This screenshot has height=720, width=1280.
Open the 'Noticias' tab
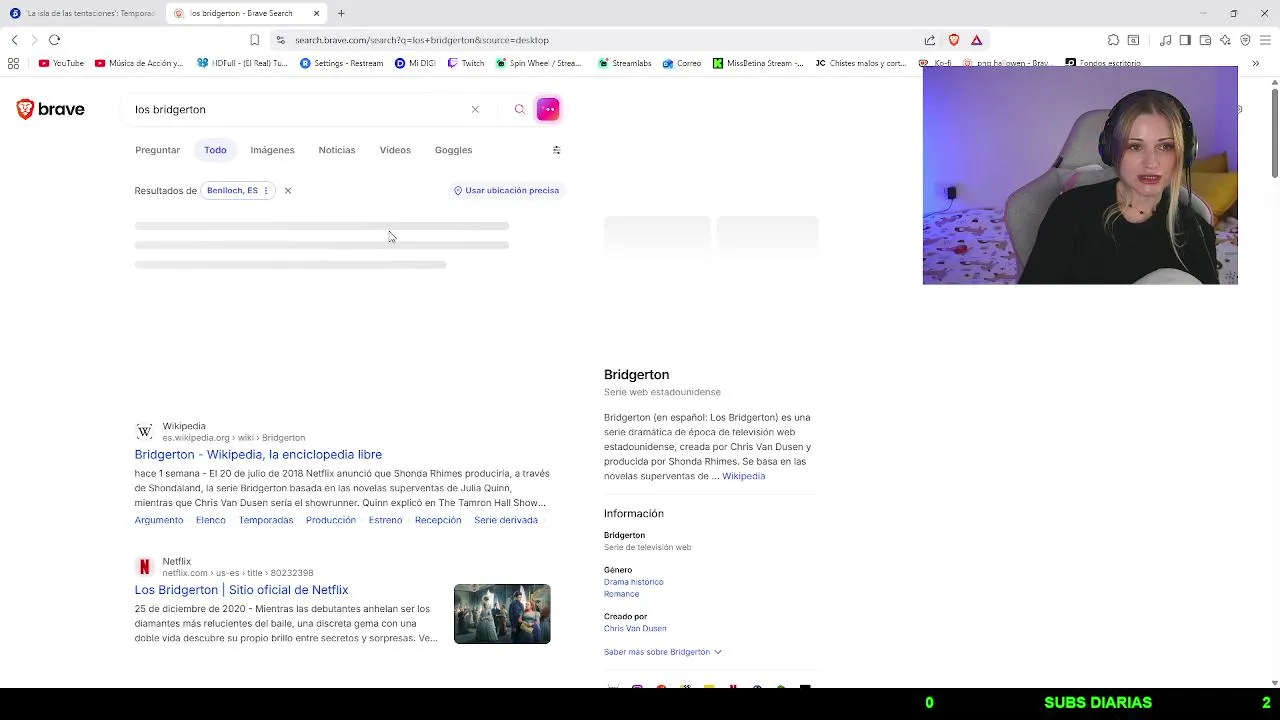(337, 150)
